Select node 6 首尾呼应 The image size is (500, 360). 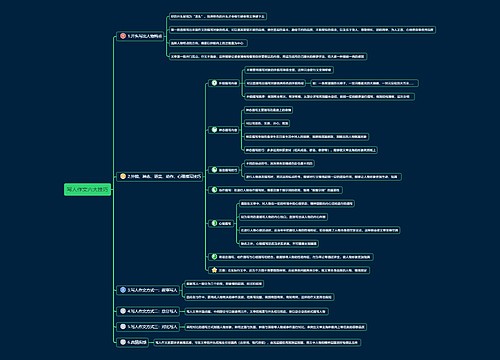pyautogui.click(x=133, y=342)
